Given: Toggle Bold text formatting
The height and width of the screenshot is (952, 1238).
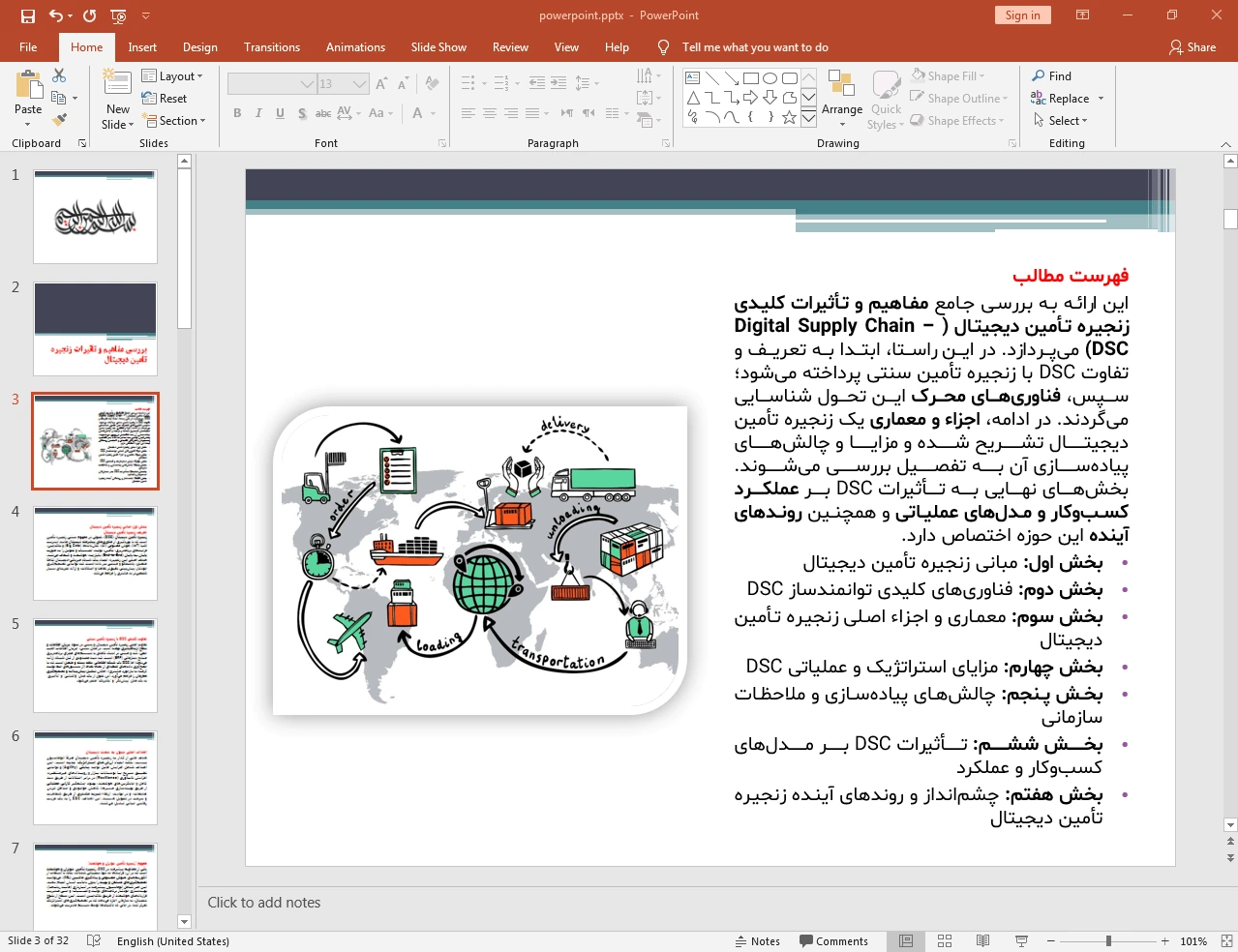Looking at the screenshot, I should pyautogui.click(x=237, y=113).
